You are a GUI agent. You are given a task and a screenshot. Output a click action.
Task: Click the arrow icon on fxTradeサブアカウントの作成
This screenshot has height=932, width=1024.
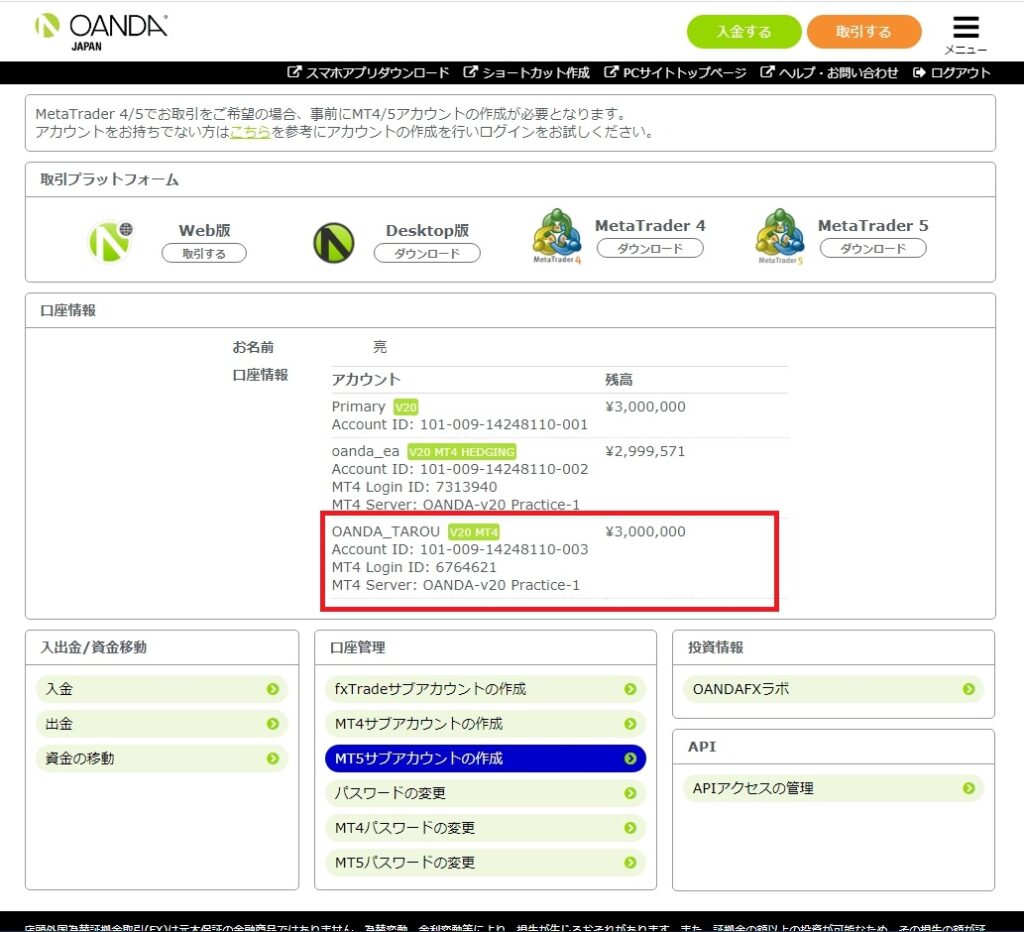[x=630, y=689]
